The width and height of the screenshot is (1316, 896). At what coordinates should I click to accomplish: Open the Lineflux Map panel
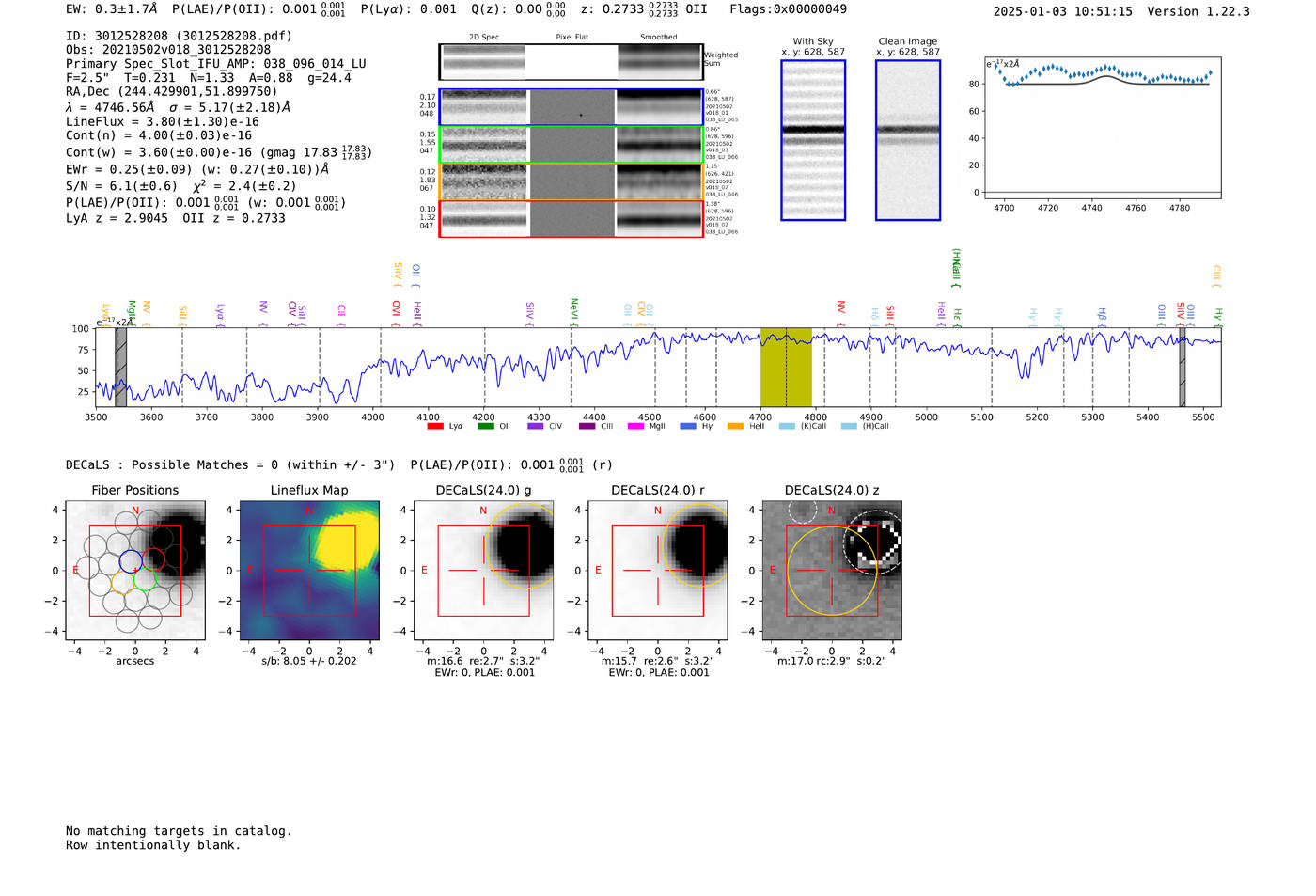click(x=309, y=570)
